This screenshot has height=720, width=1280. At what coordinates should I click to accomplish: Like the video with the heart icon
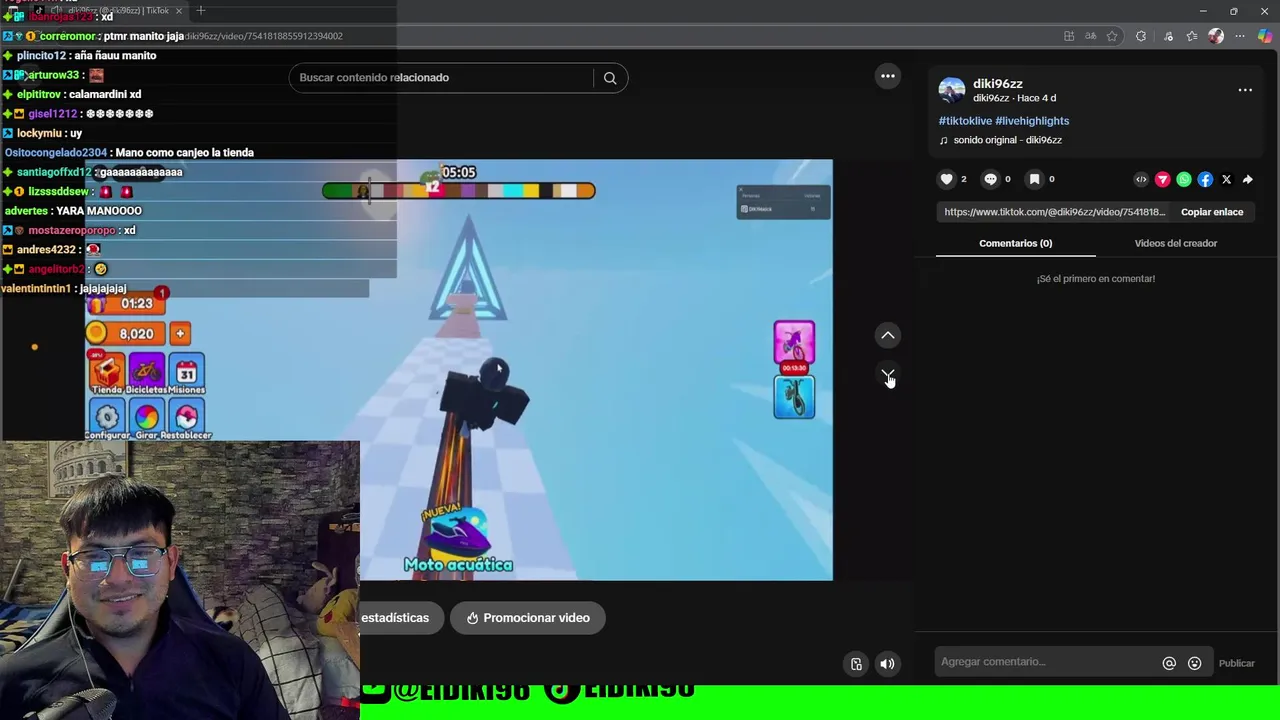tap(946, 179)
